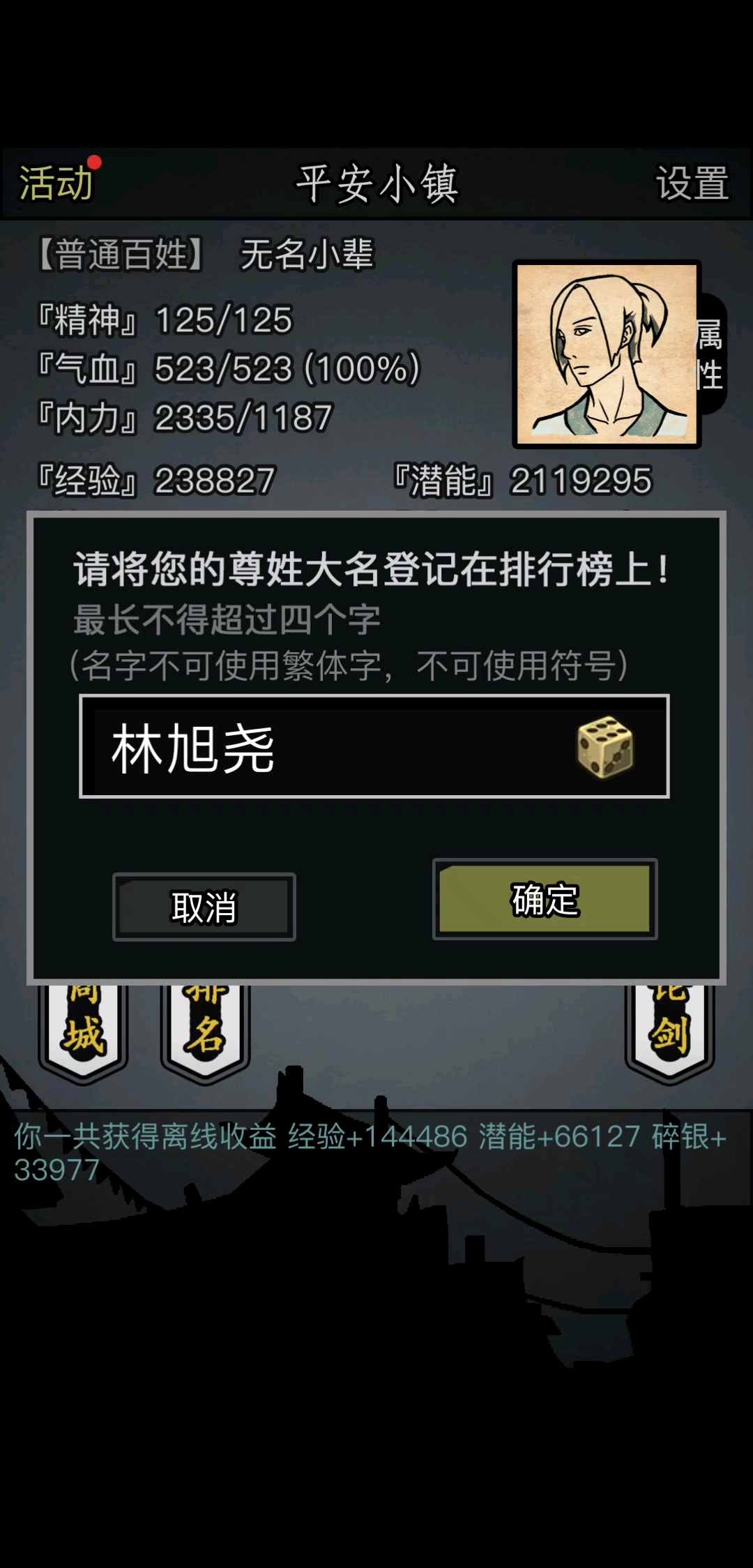
Task: Focus the name field showing 林旭尧
Action: click(374, 746)
